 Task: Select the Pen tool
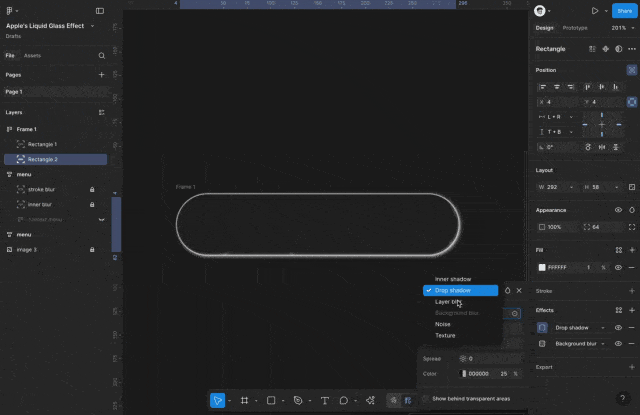tap(298, 400)
